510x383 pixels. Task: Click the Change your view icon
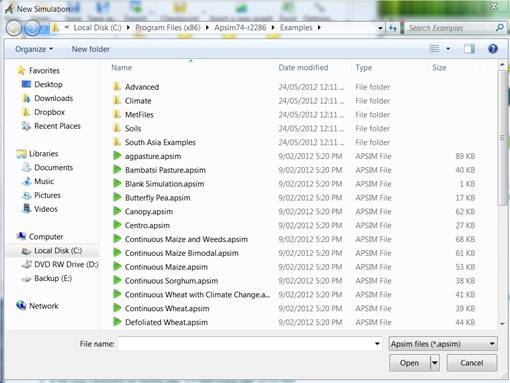[434, 49]
